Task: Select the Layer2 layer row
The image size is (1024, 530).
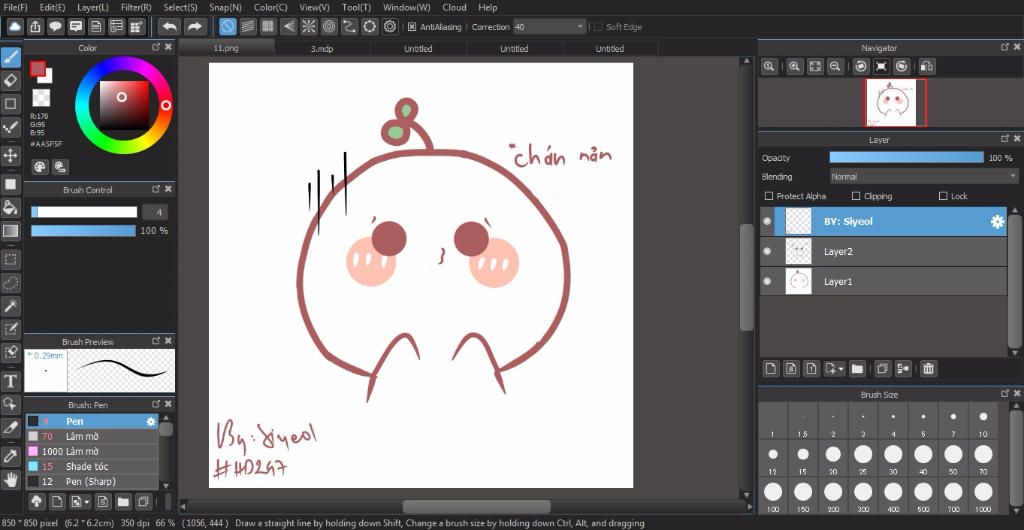Action: pos(884,251)
